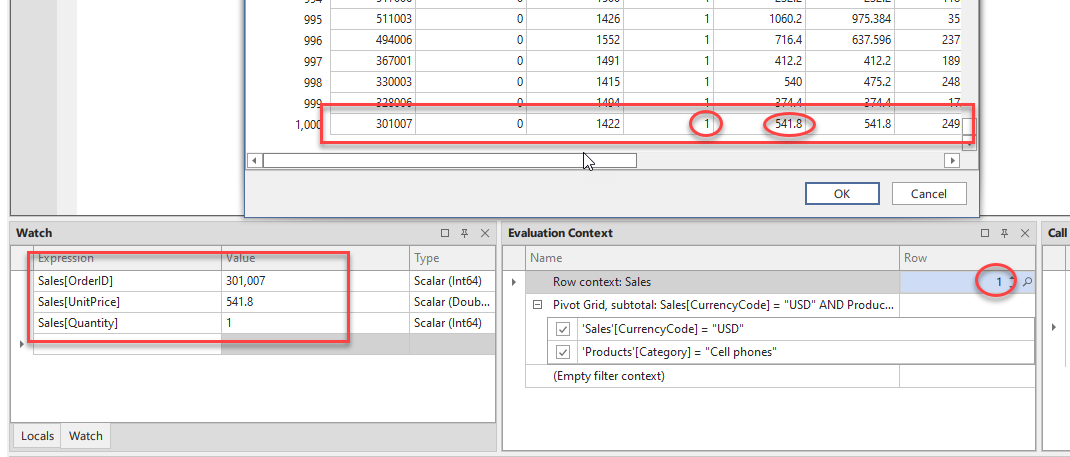1070x457 pixels.
Task: Select the Row context: Sales label
Action: tap(601, 282)
